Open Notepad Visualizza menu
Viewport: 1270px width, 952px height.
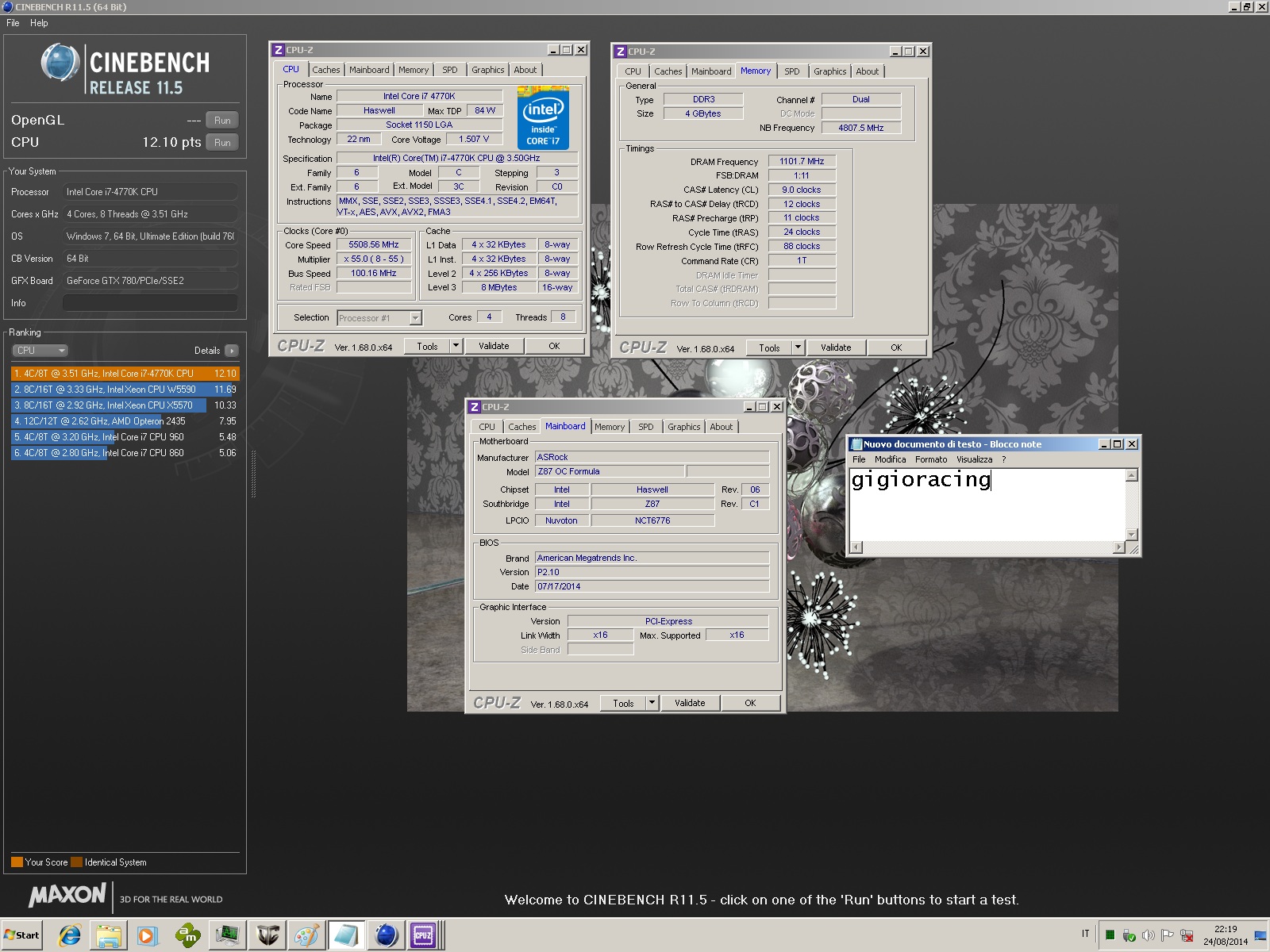pyautogui.click(x=974, y=459)
